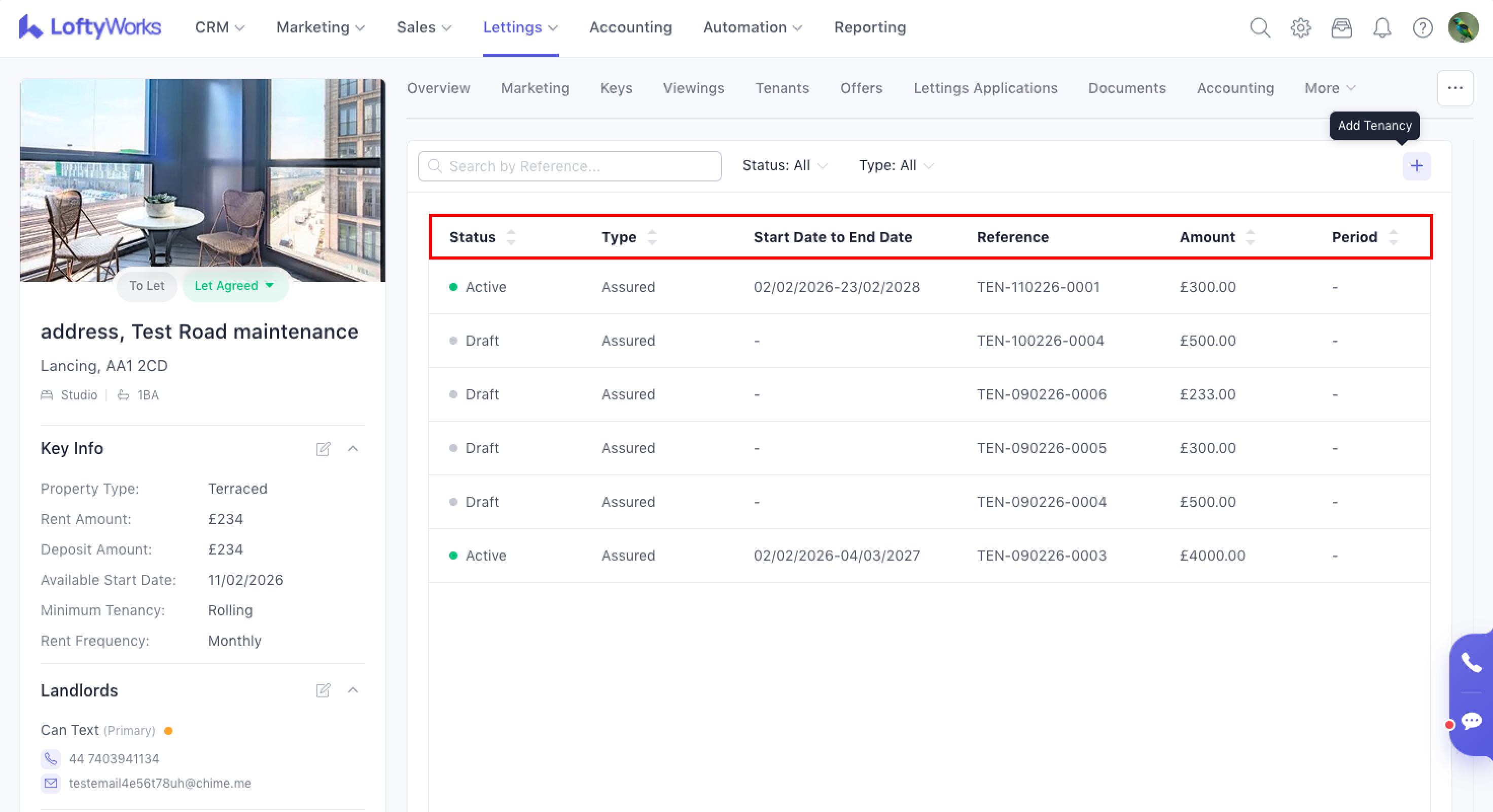The image size is (1493, 812).
Task: Collapse the Key Info section
Action: (353, 449)
